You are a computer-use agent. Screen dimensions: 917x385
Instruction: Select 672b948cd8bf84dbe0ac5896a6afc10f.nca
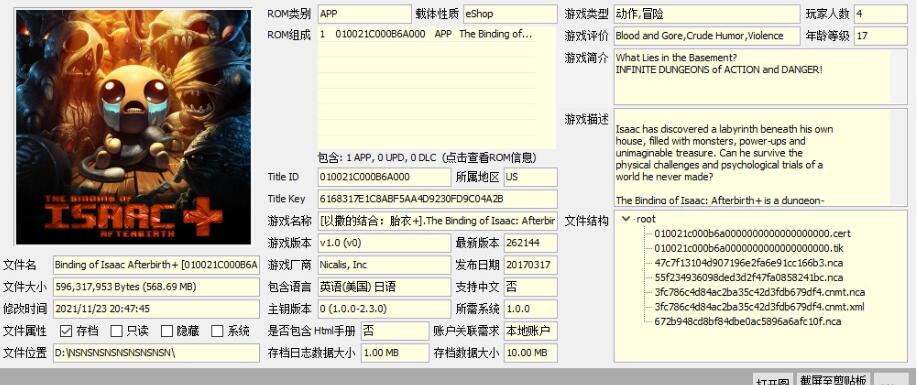click(747, 321)
